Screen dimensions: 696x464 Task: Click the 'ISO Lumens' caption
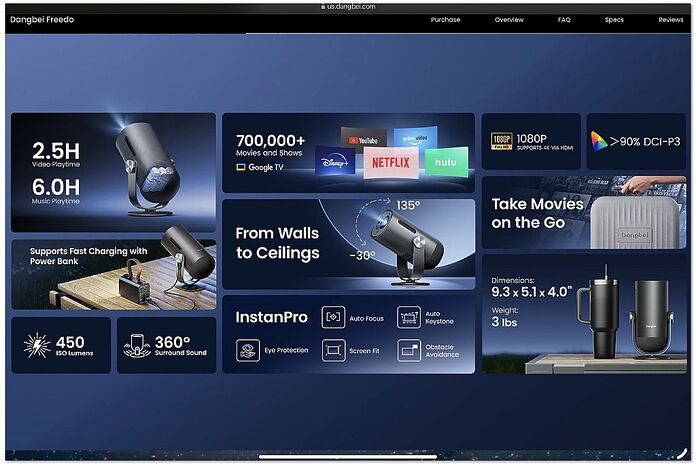pos(75,353)
